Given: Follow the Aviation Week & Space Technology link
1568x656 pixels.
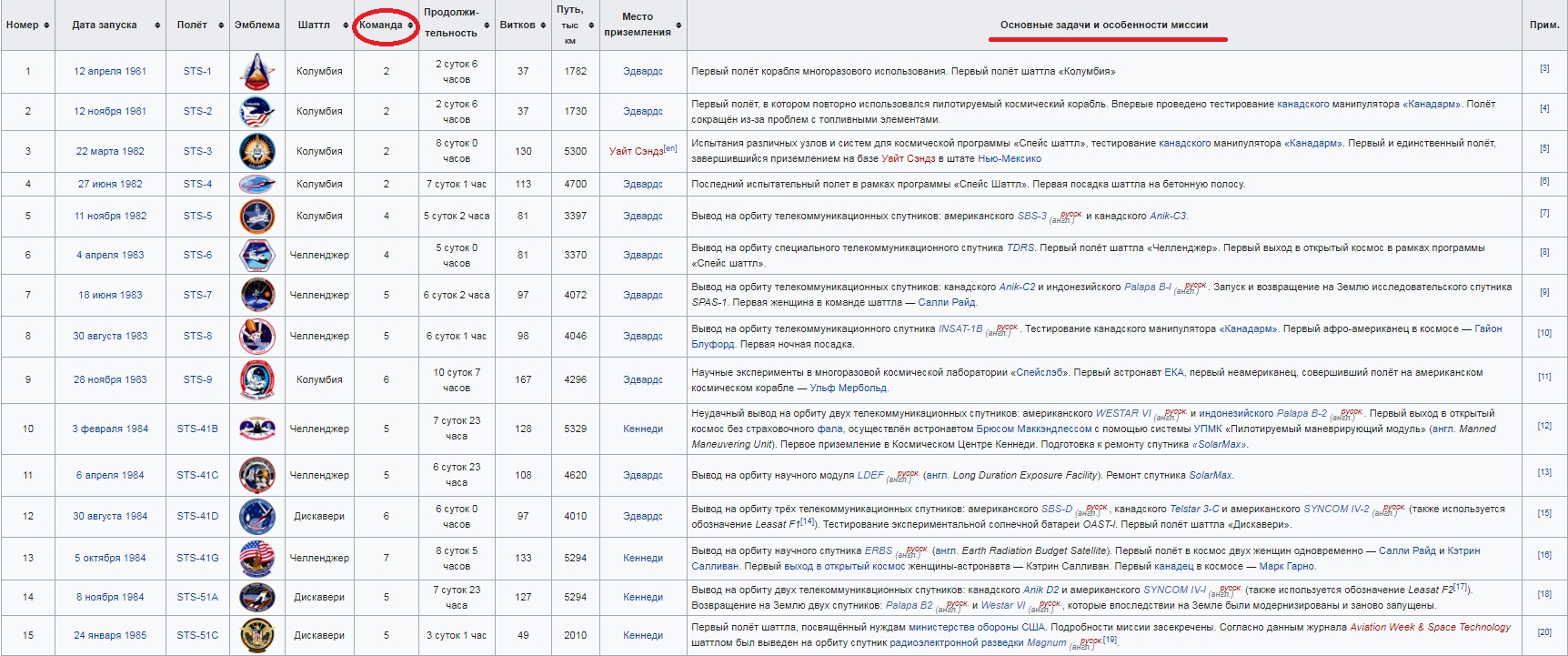Looking at the screenshot, I should [1430, 627].
